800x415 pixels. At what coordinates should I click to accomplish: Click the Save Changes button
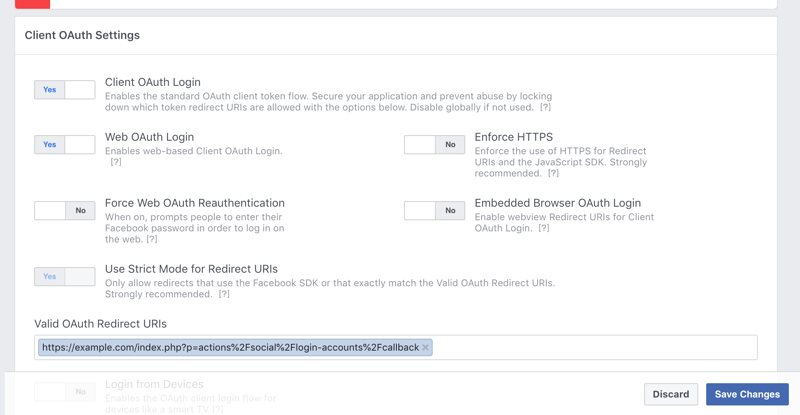click(x=747, y=394)
